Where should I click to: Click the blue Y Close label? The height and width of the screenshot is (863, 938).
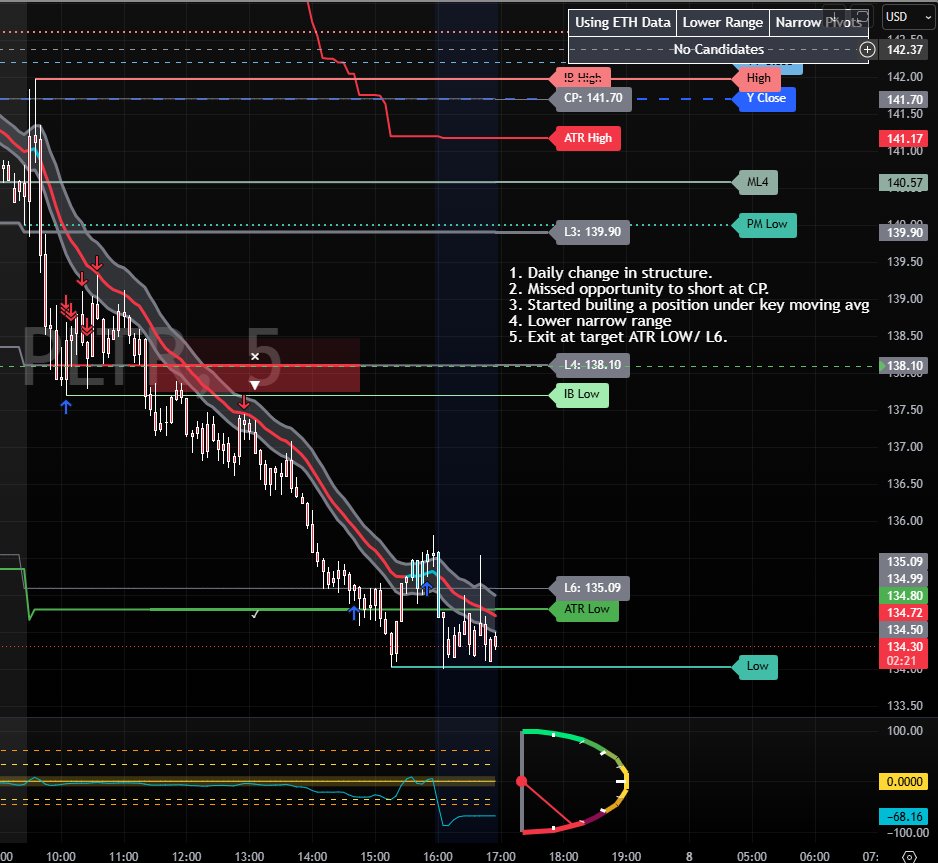pyautogui.click(x=766, y=98)
